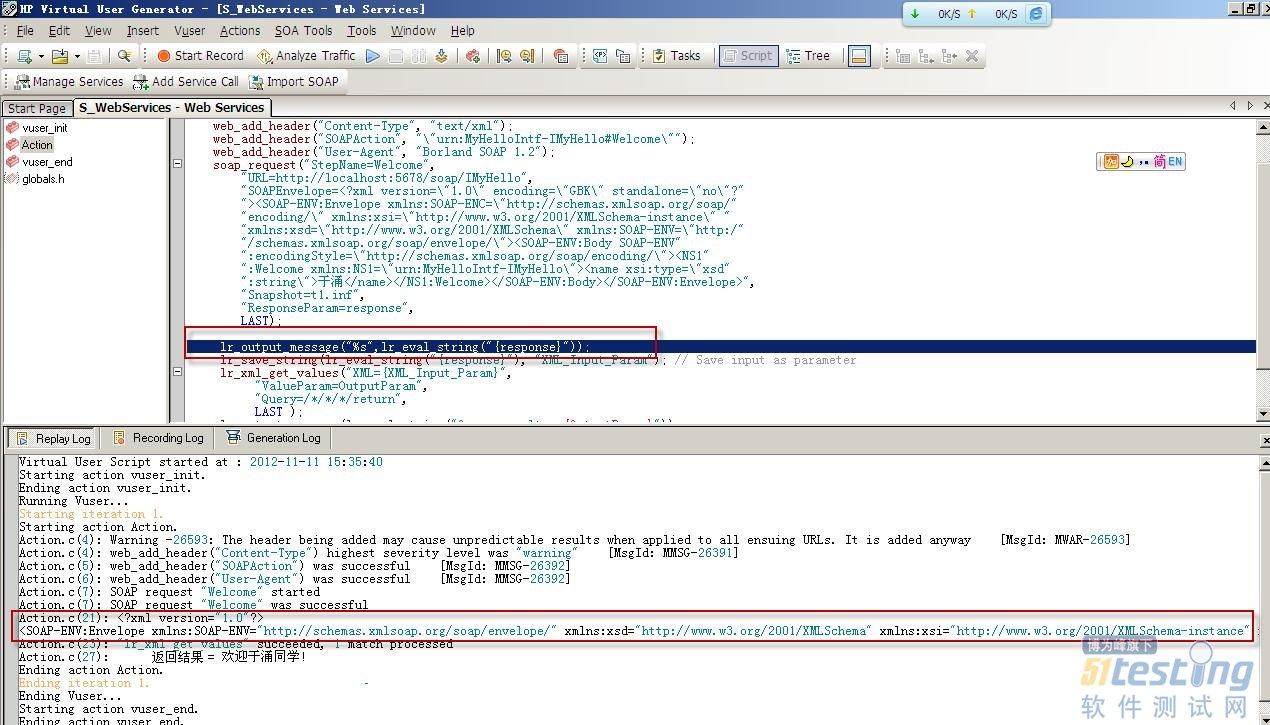Click the Find magnifier toolbar icon
Viewport: 1270px width, 725px height.
[x=124, y=56]
